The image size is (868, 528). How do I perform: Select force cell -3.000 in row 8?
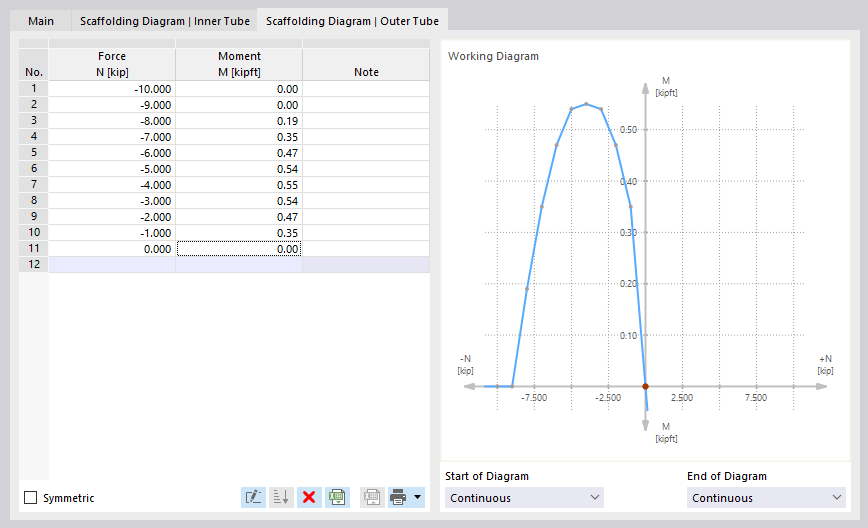[x=112, y=201]
